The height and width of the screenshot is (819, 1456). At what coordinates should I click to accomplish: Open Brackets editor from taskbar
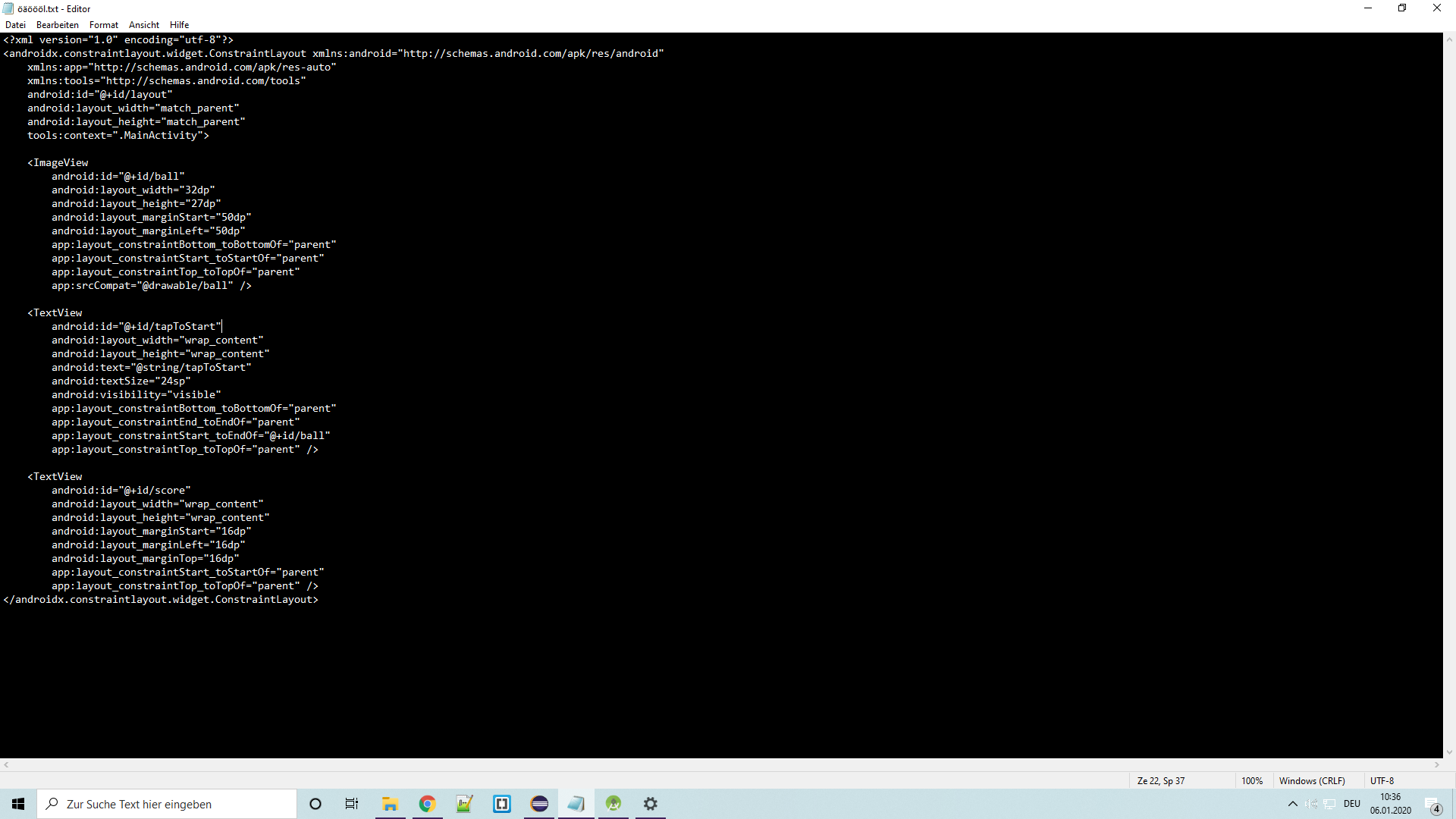(x=502, y=804)
